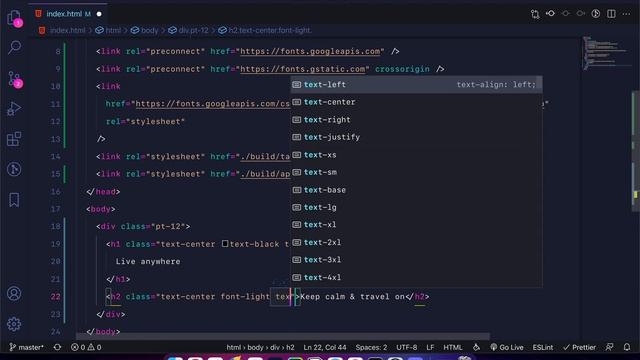Open the Source Control view icon
Viewport: 640px width, 360px height.
click(x=15, y=79)
